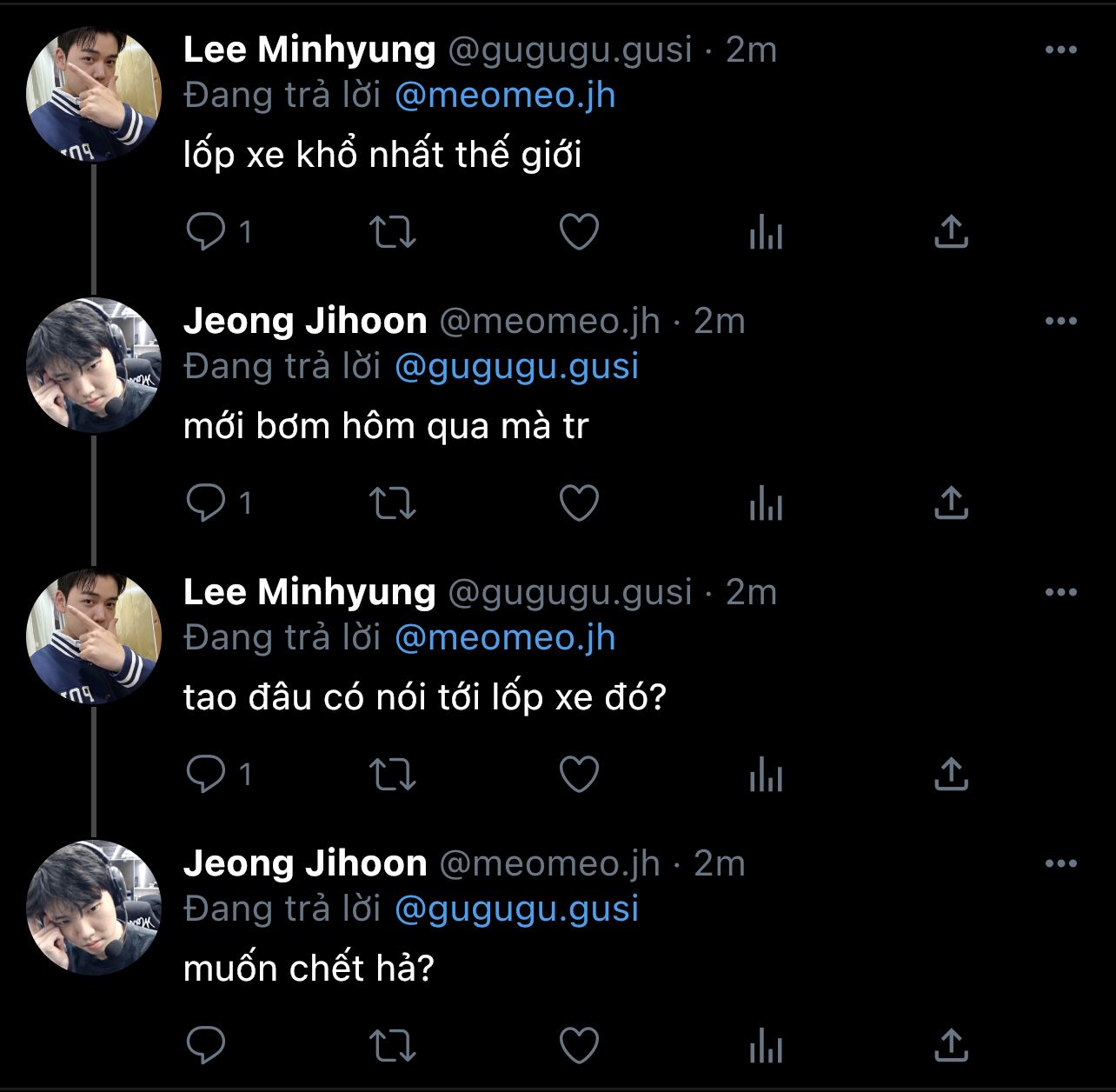Open Lee Minhyung's avatar in first tweet

94,94
